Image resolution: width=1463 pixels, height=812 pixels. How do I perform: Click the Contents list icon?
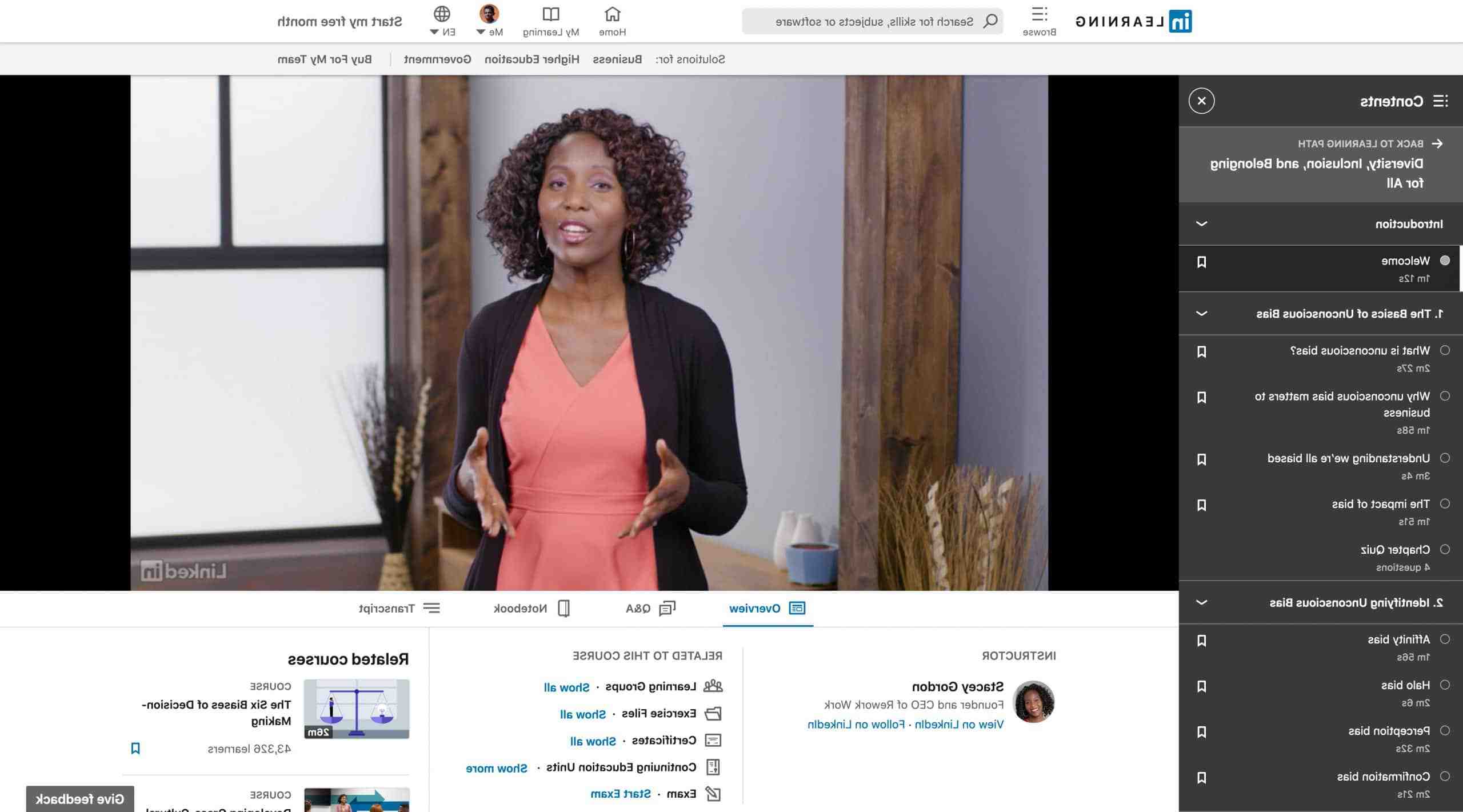pyautogui.click(x=1441, y=101)
